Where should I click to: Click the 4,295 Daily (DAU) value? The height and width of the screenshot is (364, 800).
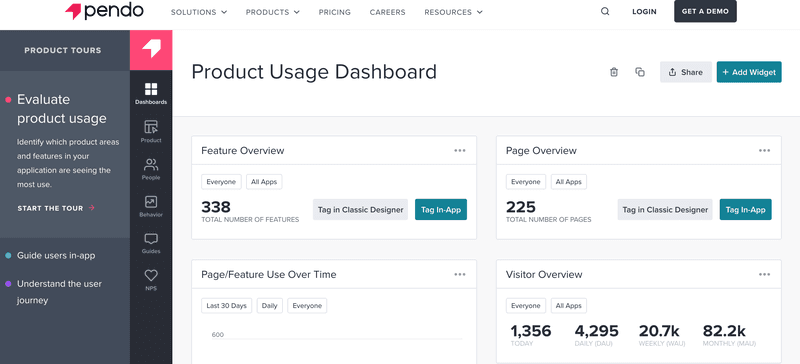tap(596, 331)
